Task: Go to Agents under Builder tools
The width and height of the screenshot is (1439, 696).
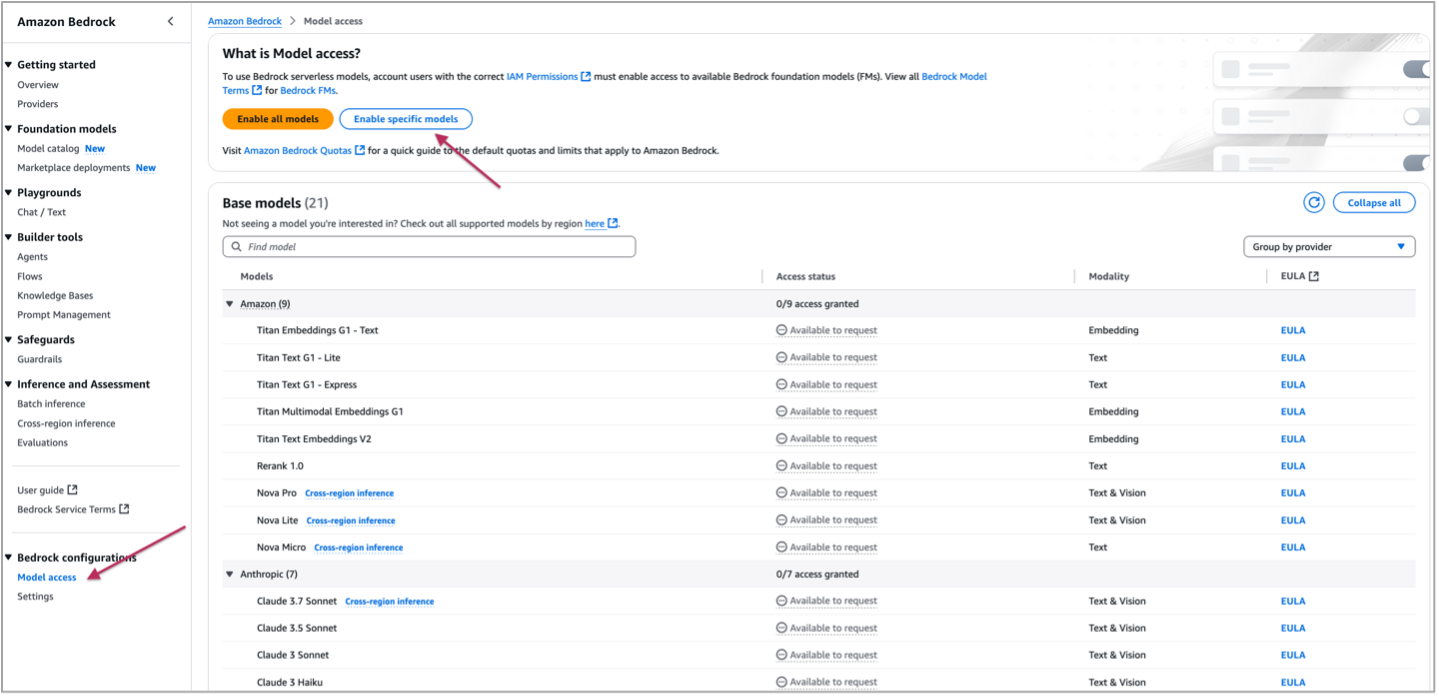Action: (32, 257)
